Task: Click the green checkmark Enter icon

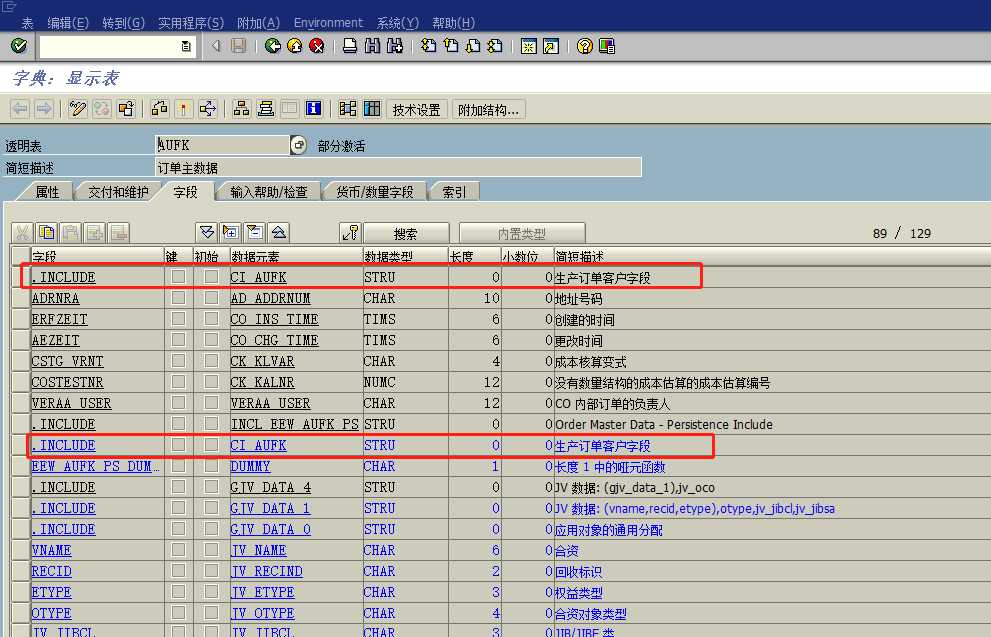Action: [19, 46]
